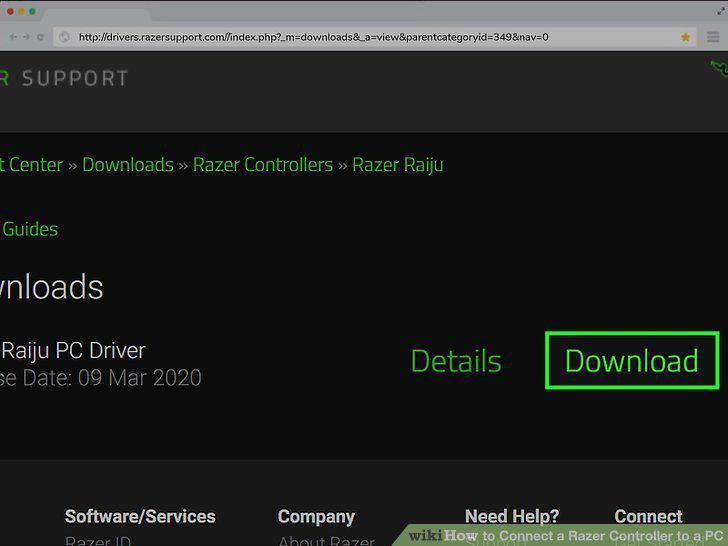Click the Center breadcrumb link
Screen dimensions: 728x546
[32, 165]
